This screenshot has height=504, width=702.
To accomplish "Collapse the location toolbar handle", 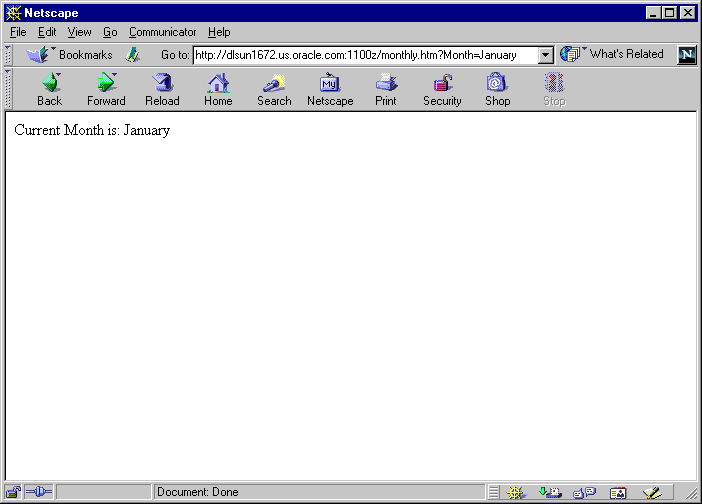I will 8,55.
